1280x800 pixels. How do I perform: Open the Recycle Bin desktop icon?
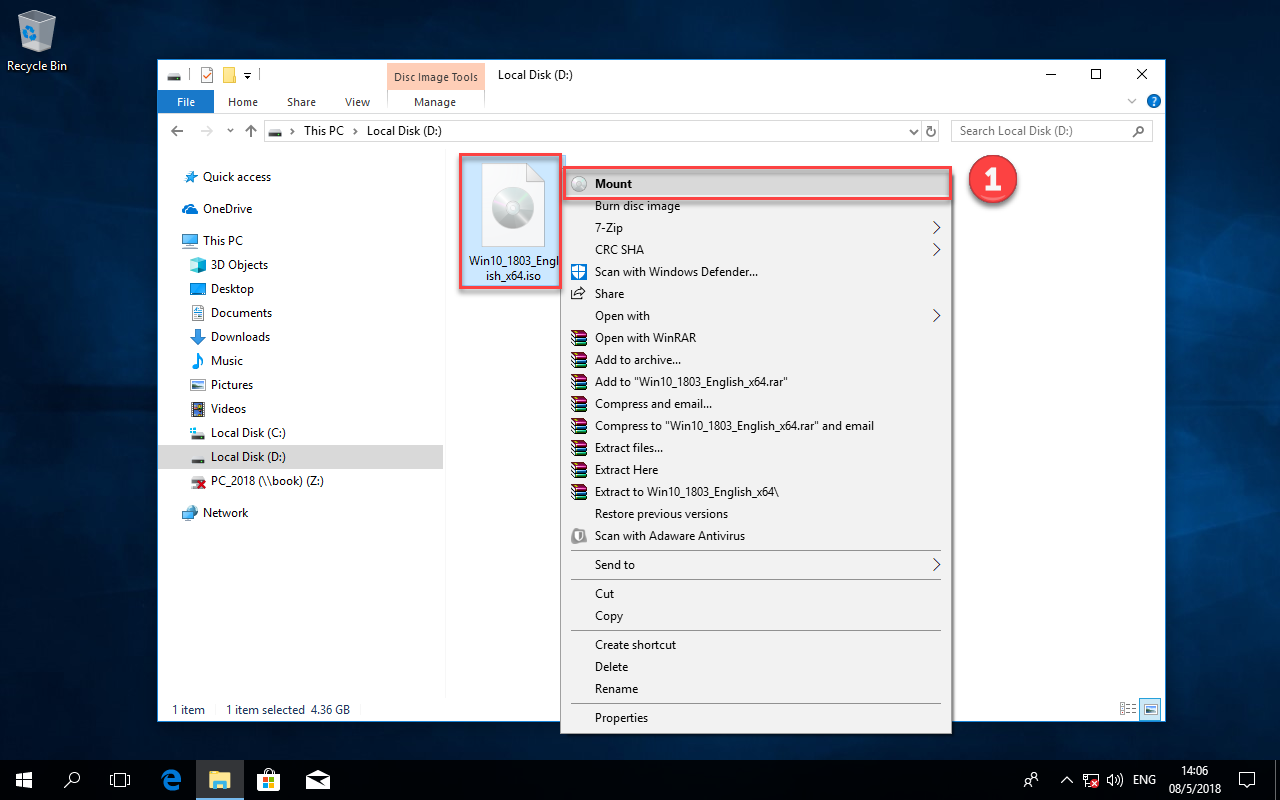click(37, 42)
